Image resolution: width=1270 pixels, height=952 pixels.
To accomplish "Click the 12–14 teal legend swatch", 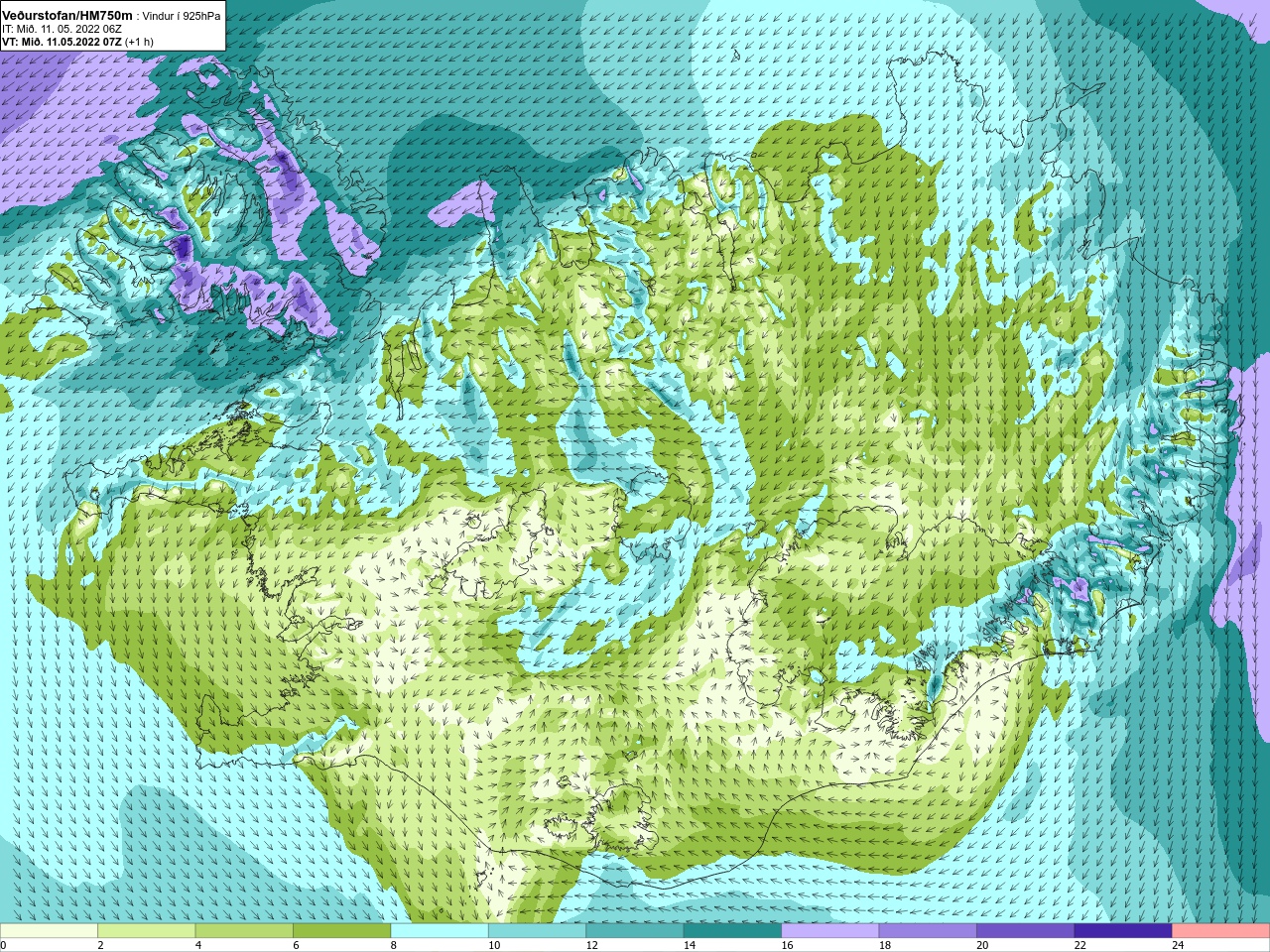I will click(x=635, y=931).
